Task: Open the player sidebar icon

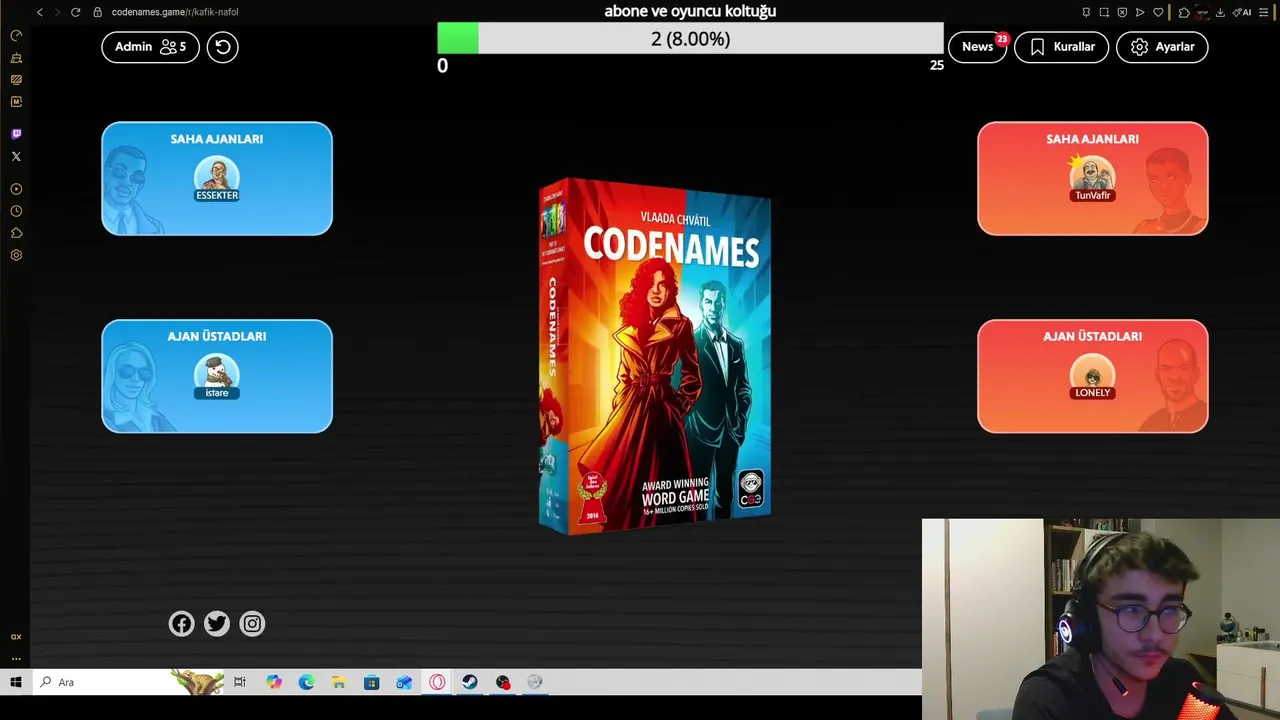Action: pos(16,189)
